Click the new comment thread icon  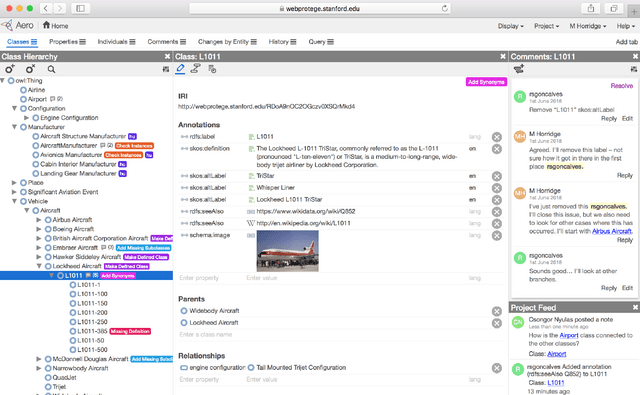pos(519,69)
